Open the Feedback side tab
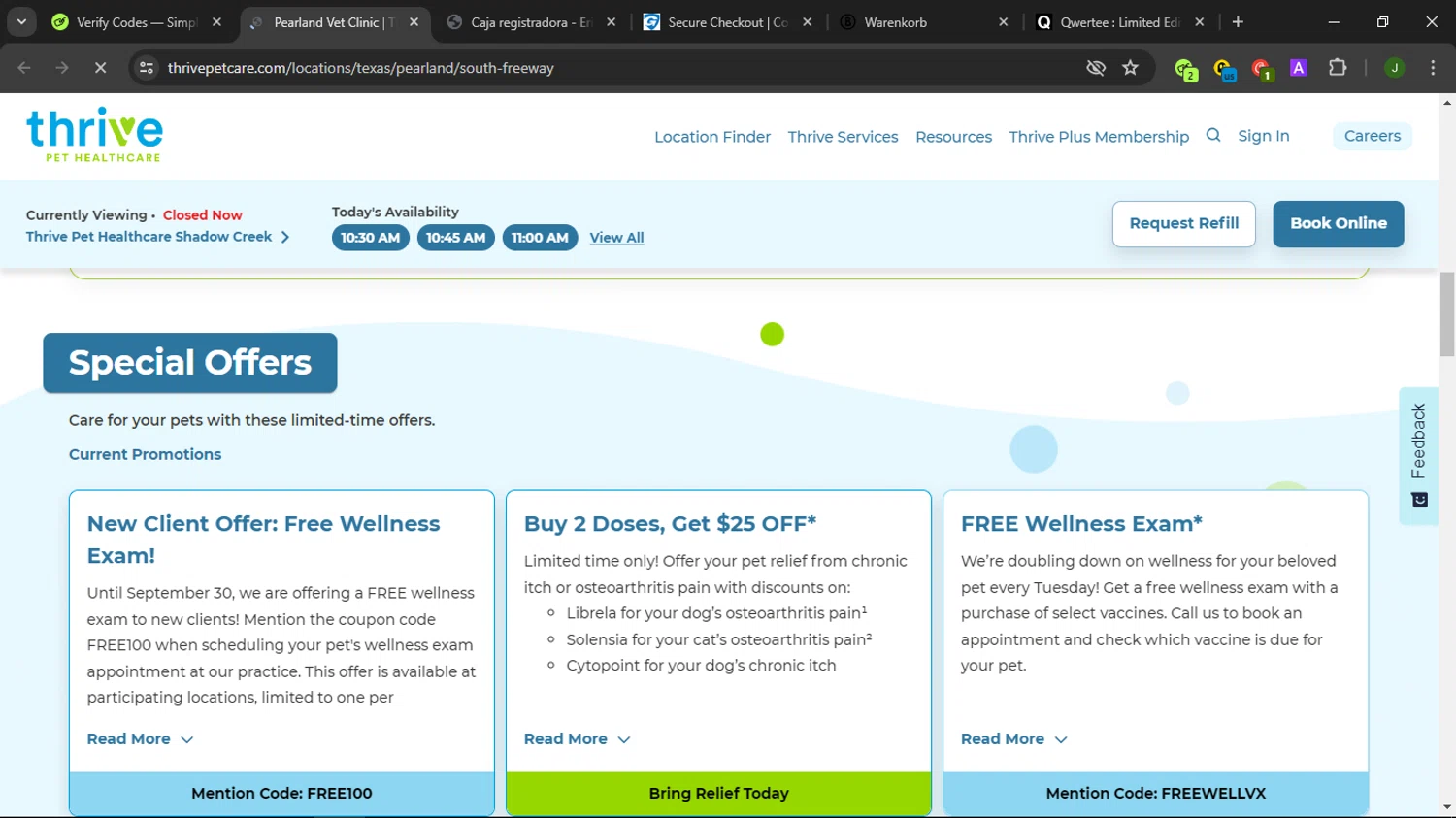 pyautogui.click(x=1418, y=456)
